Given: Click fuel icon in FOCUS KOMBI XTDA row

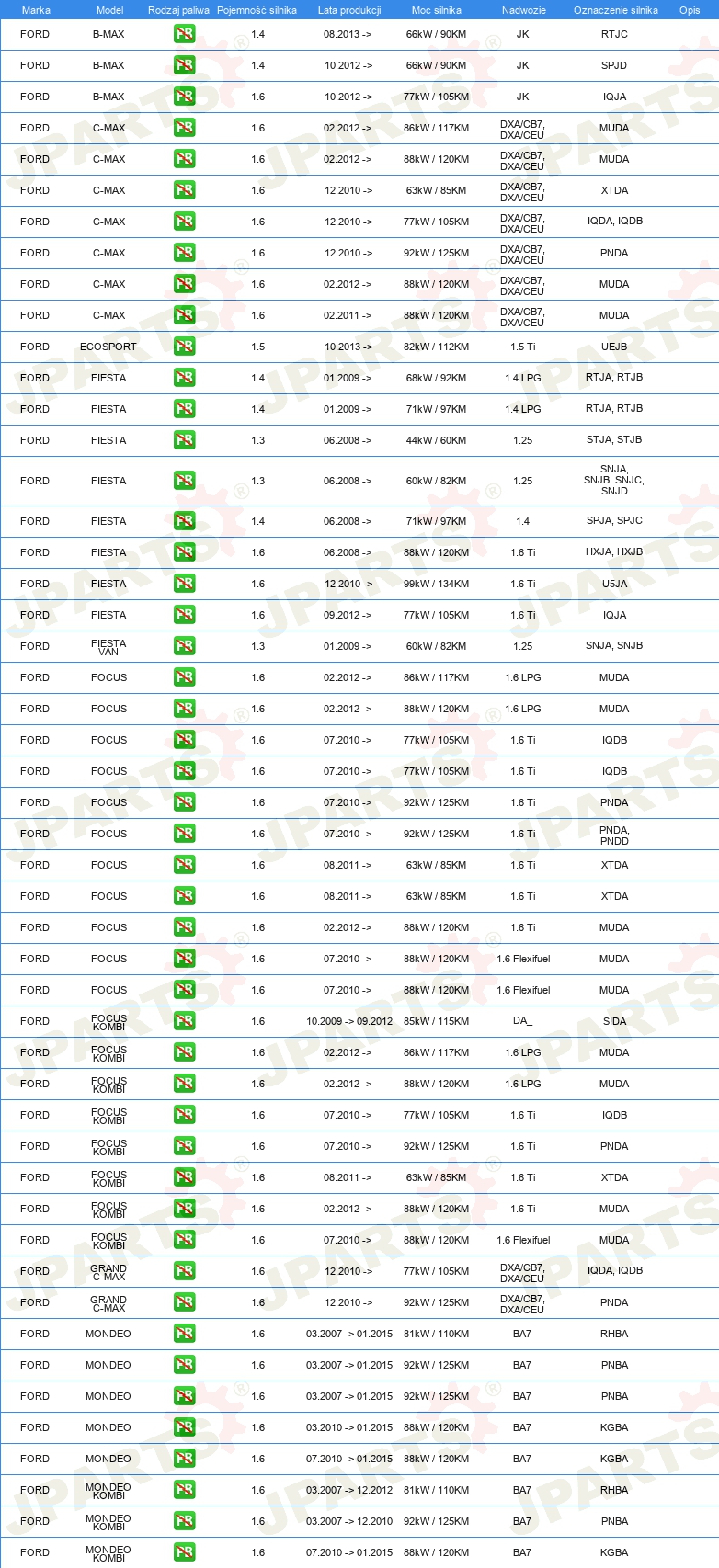Looking at the screenshot, I should click(185, 1177).
